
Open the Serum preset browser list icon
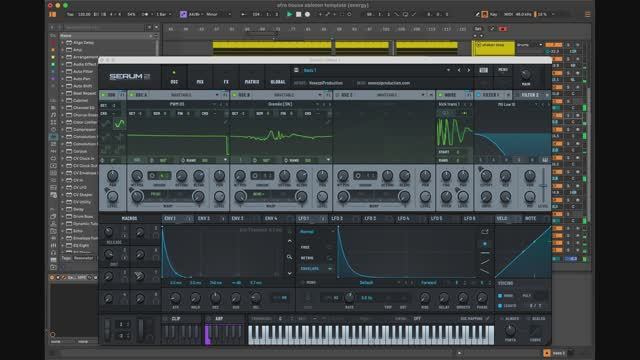coord(296,70)
